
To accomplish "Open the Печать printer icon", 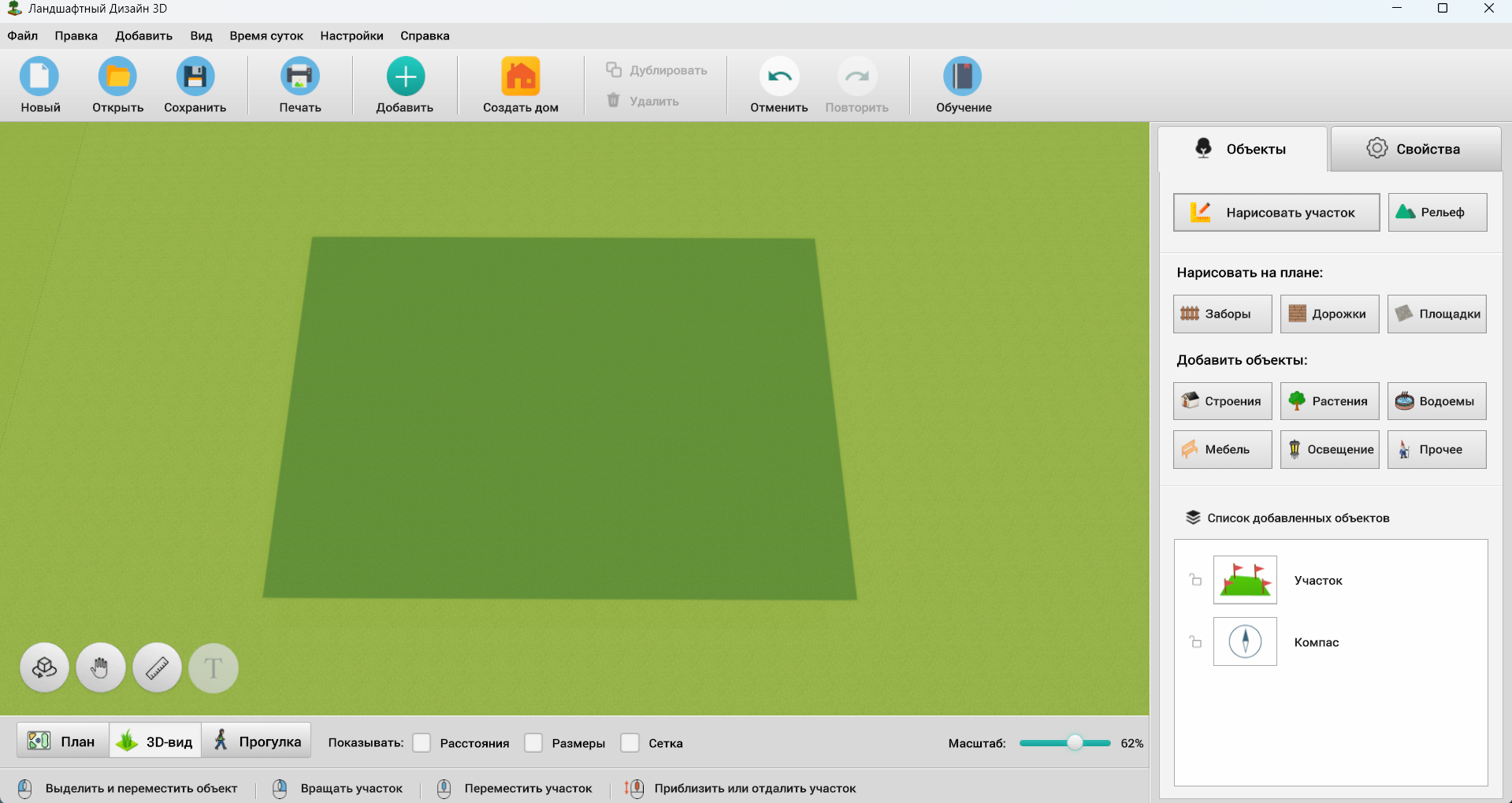I will pos(299,77).
